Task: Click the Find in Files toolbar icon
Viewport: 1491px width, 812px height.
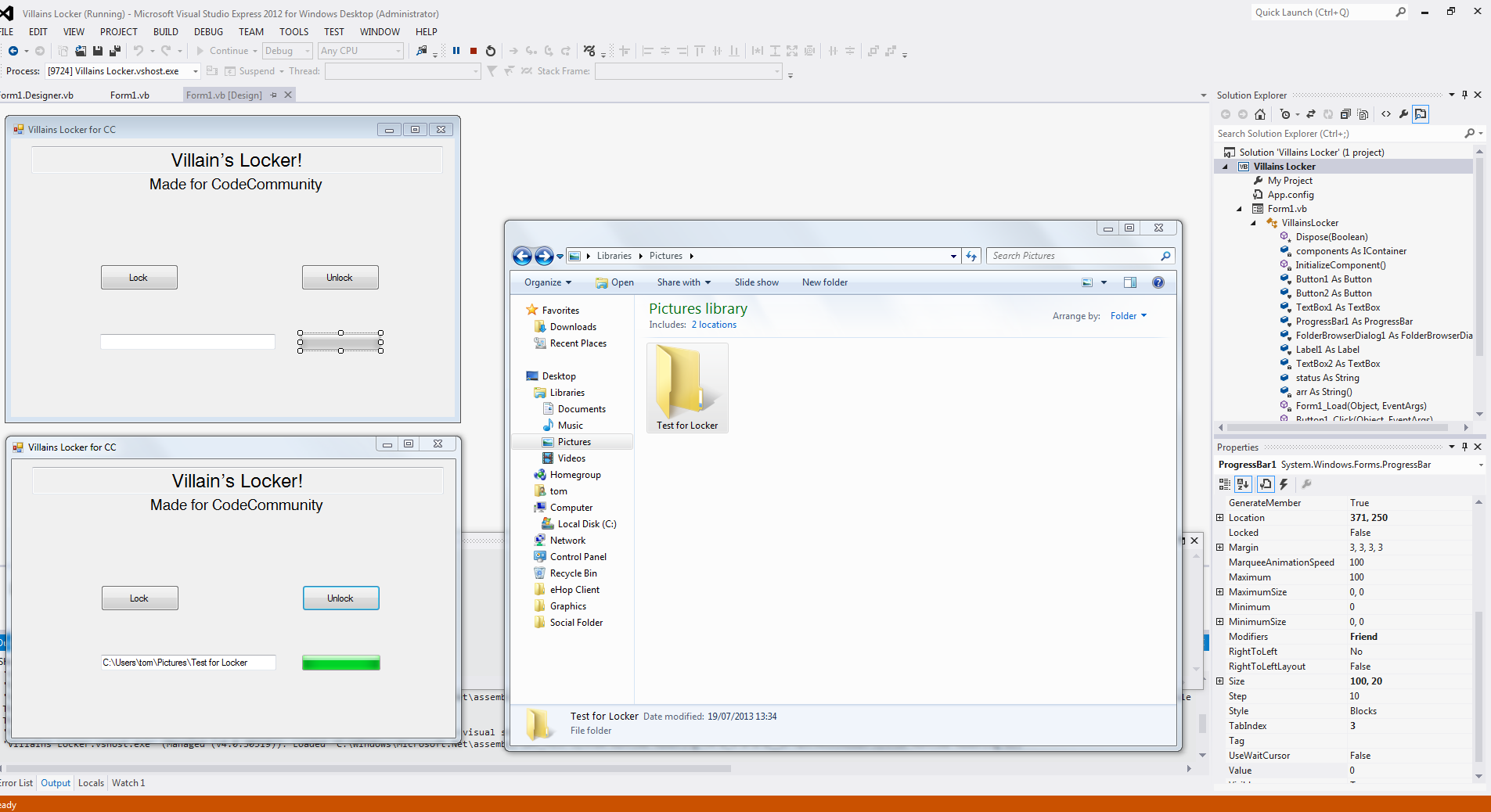Action: [x=422, y=51]
